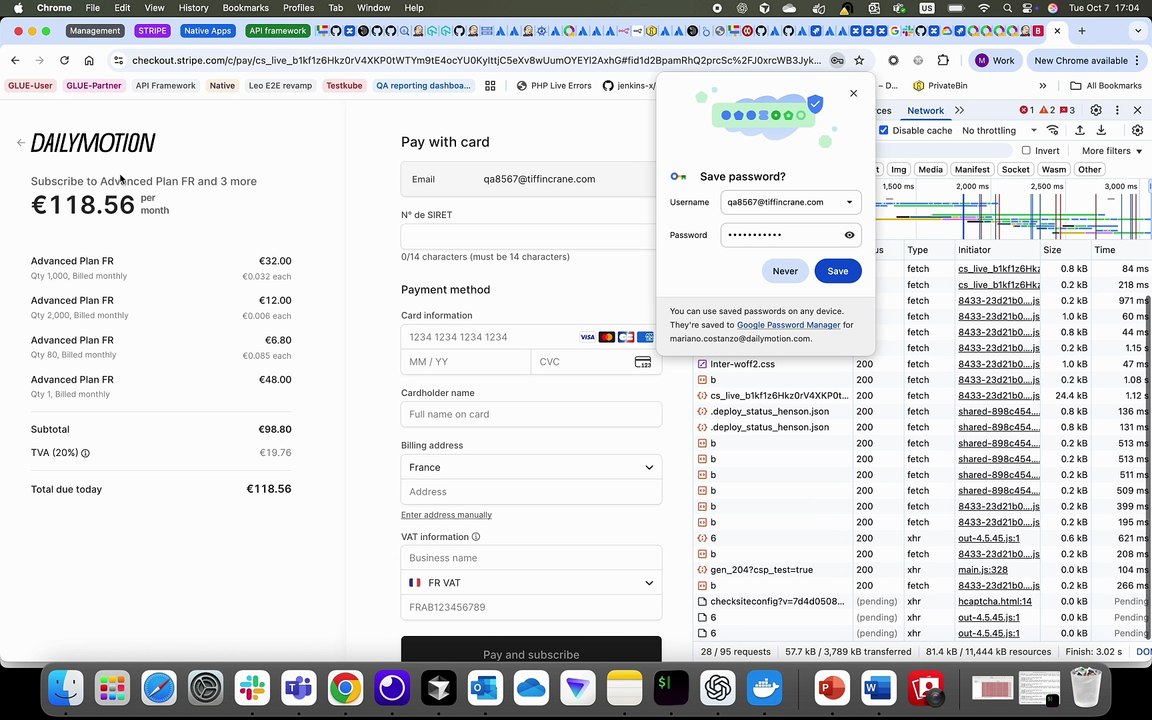The width and height of the screenshot is (1152, 720).
Task: Open the Bookmarks menu in menu bar
Action: [245, 8]
